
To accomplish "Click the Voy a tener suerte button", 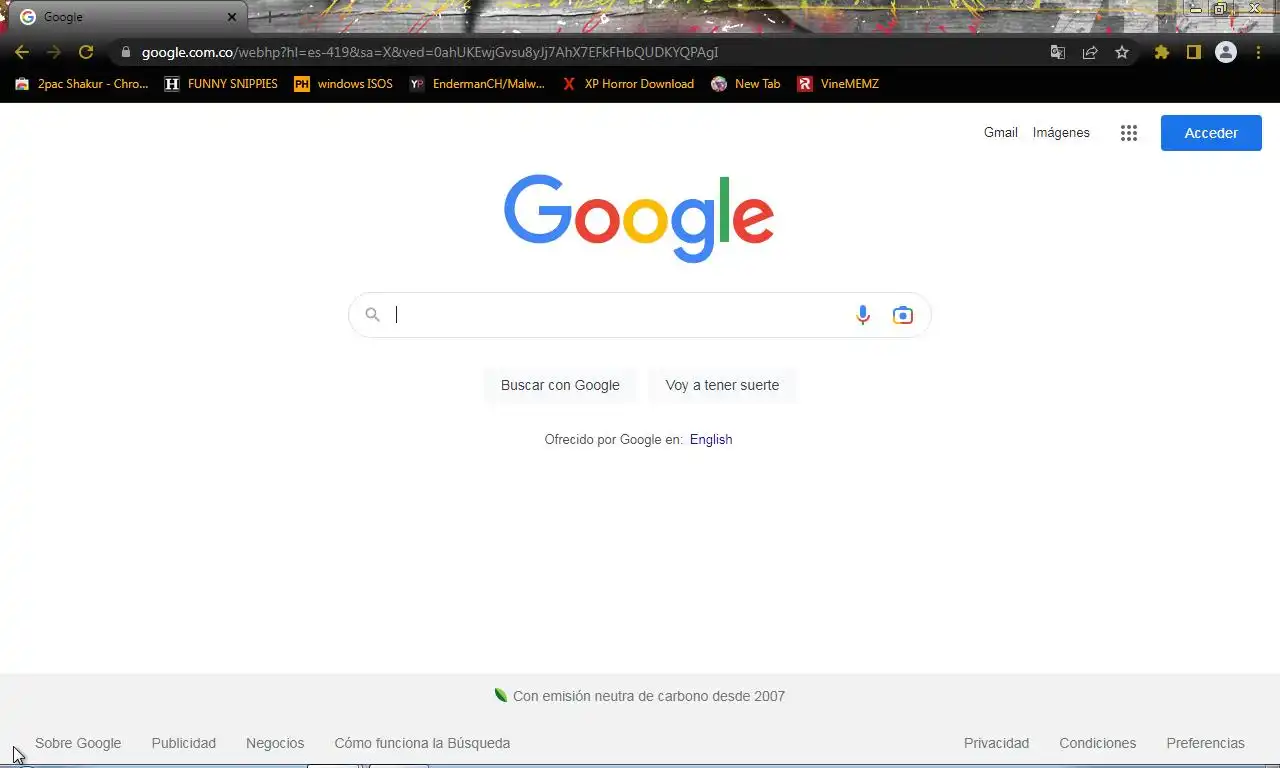I will click(722, 385).
